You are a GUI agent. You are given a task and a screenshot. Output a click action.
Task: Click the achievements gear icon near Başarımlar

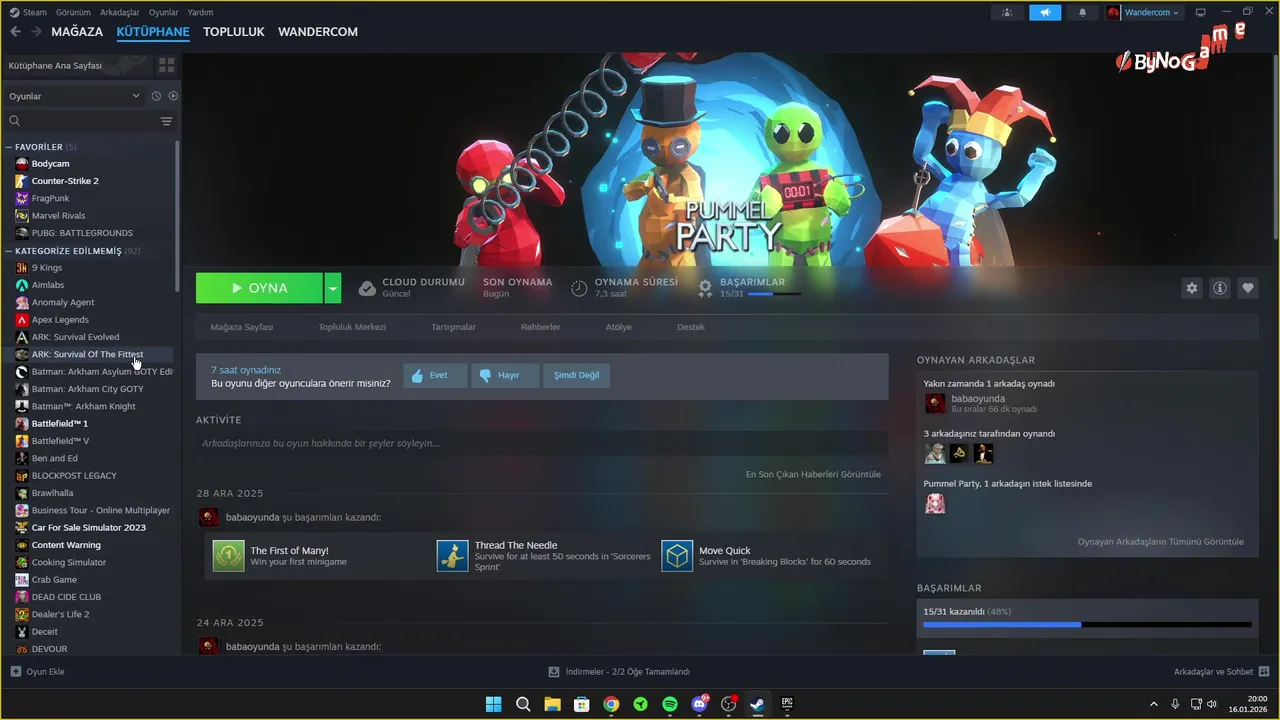(705, 288)
